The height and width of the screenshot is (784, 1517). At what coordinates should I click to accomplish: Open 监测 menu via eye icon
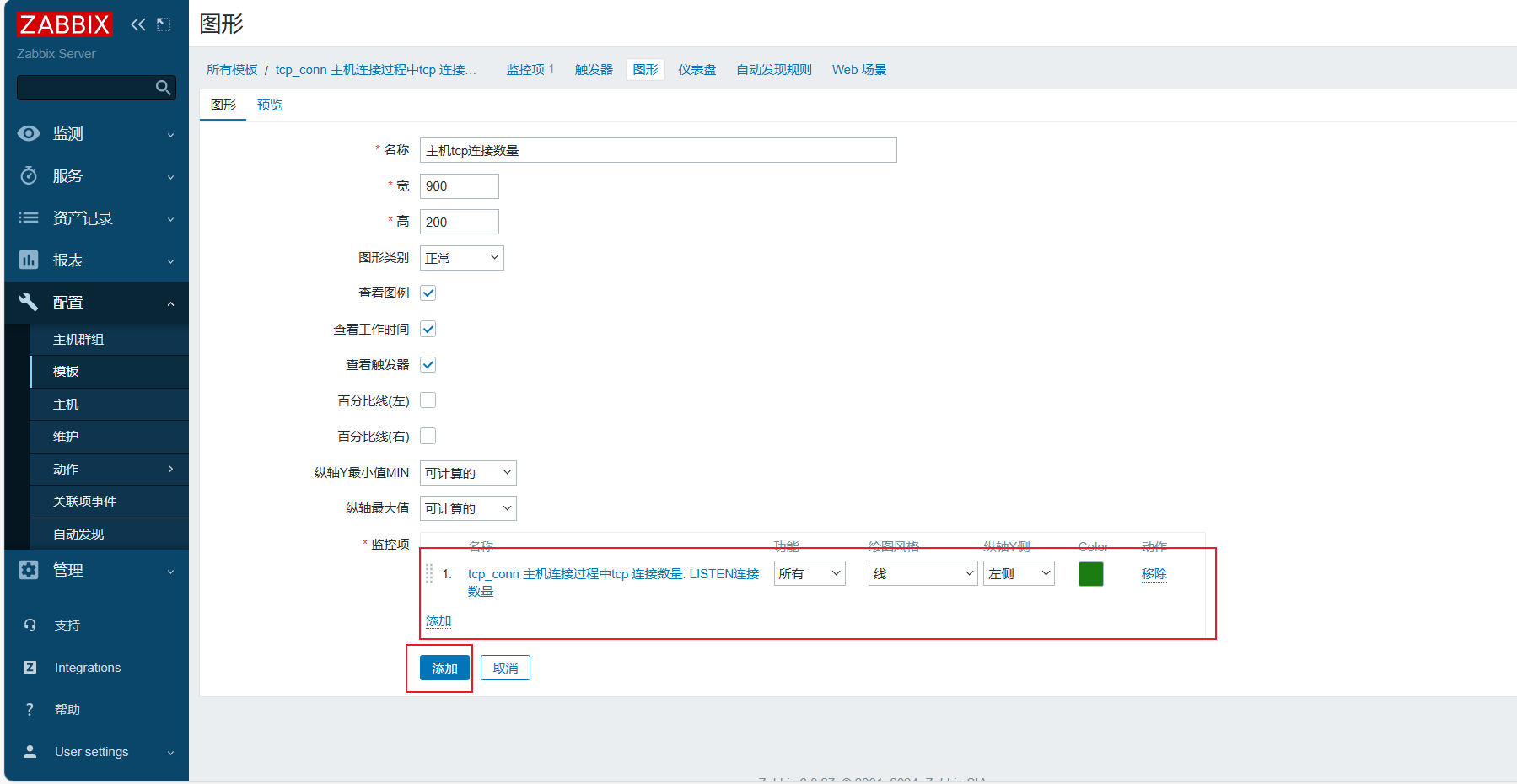point(29,133)
